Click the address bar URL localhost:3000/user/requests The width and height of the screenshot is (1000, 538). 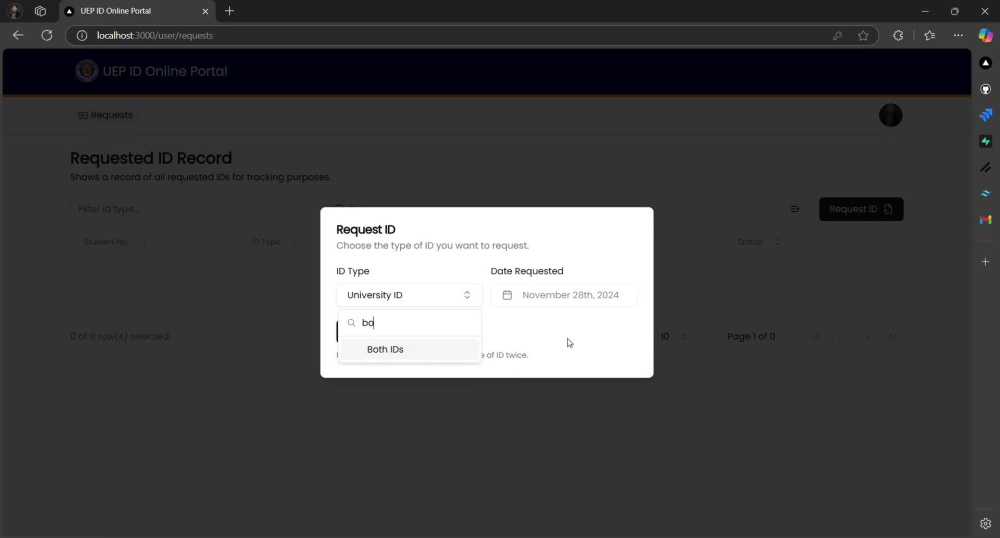tap(155, 36)
